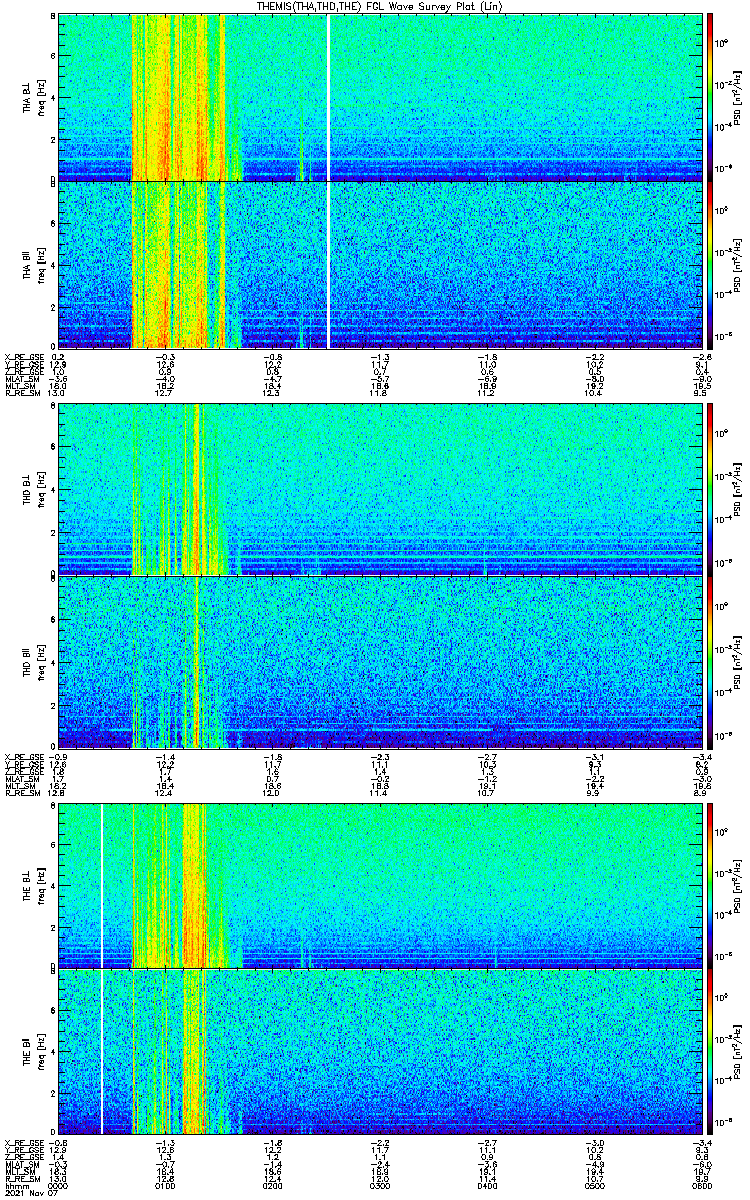Click the X_RE_GSE row label under THA panels
This screenshot has height=1200, width=750.
point(22,356)
